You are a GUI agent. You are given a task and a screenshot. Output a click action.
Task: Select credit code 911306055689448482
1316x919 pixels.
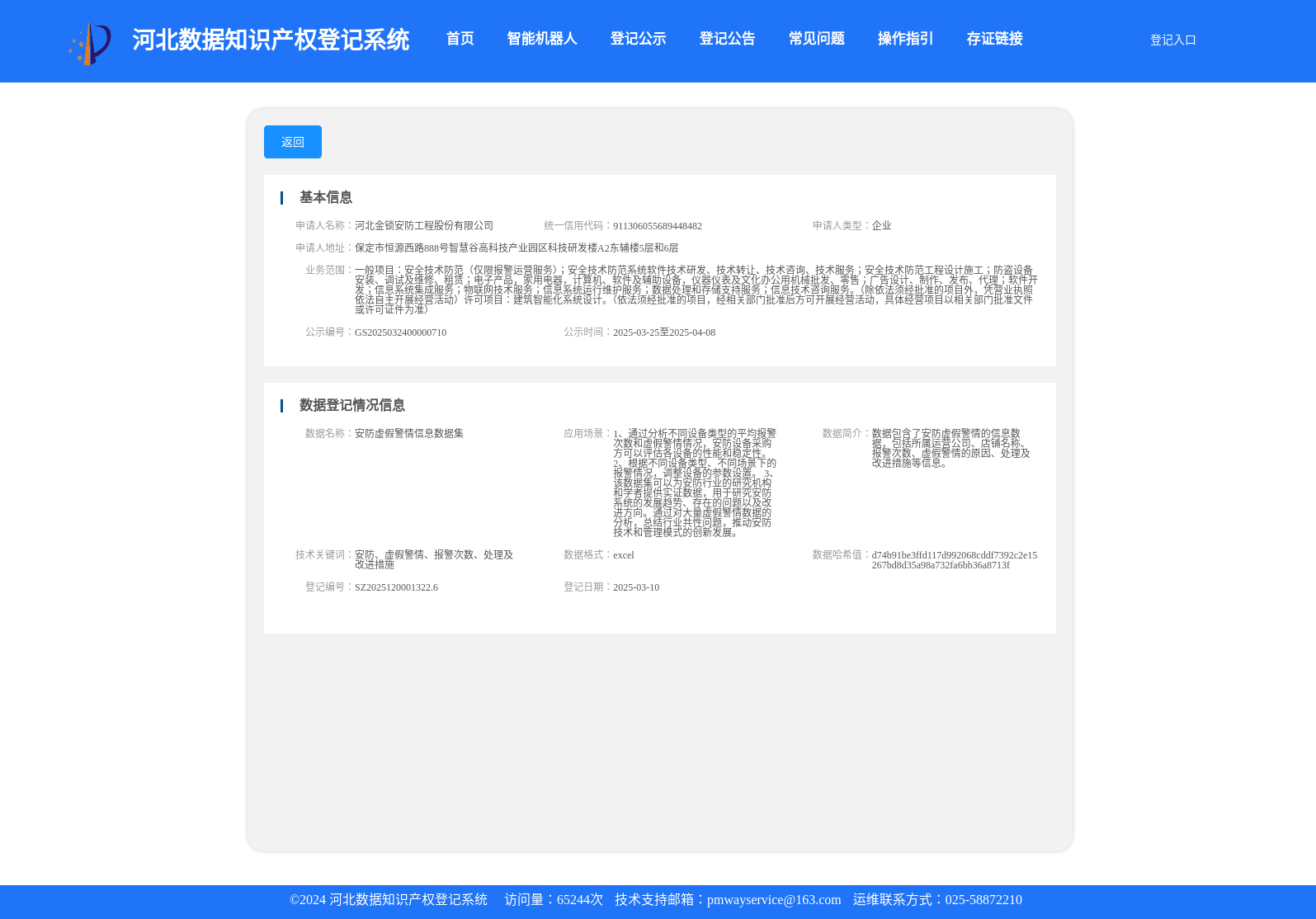click(658, 226)
